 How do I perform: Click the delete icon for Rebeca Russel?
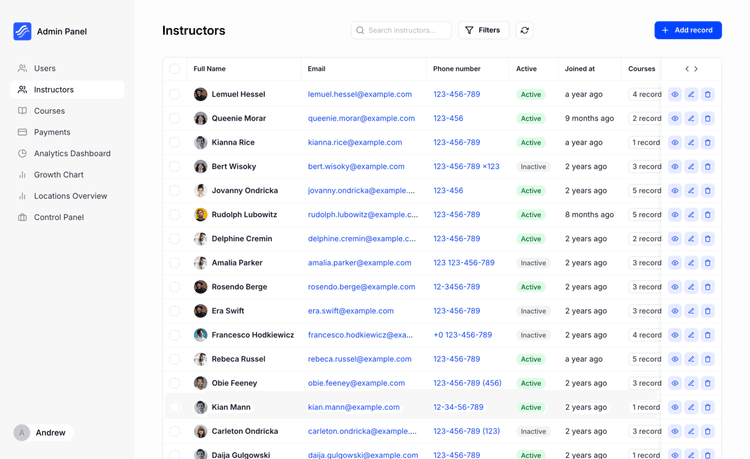point(707,359)
